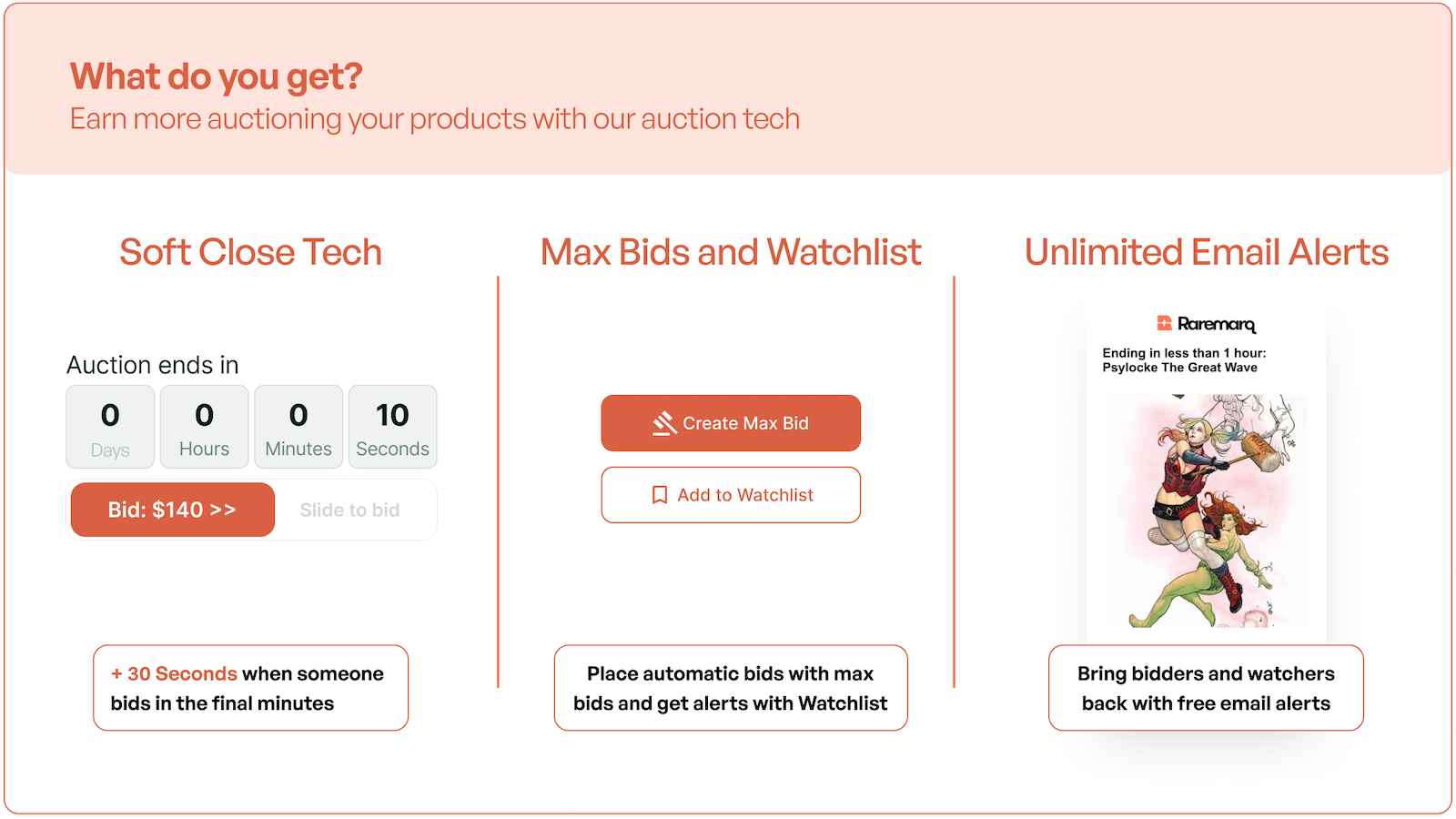Click the + 30 Seconds info box
Screen dimensions: 1456x819
[250, 688]
